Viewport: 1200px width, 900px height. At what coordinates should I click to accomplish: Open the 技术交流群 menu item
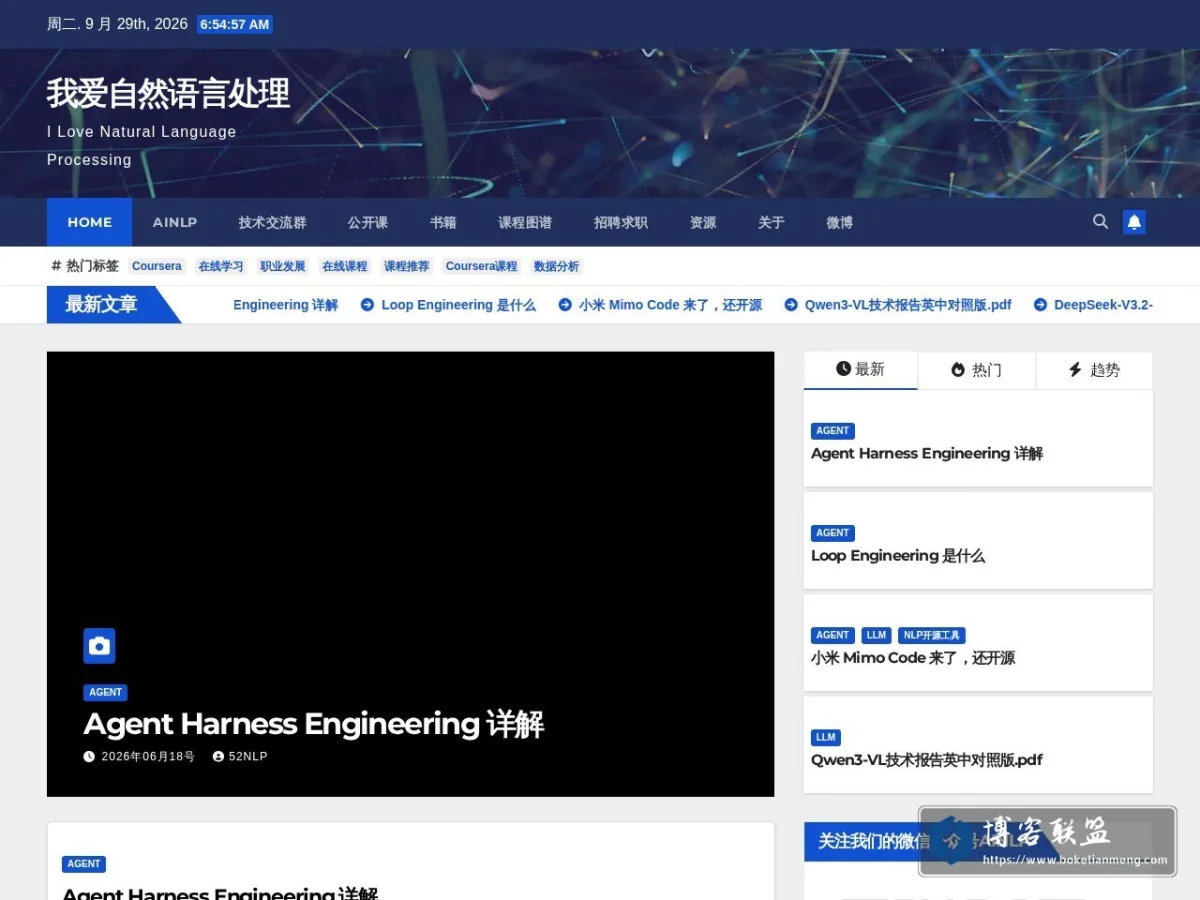tap(272, 222)
